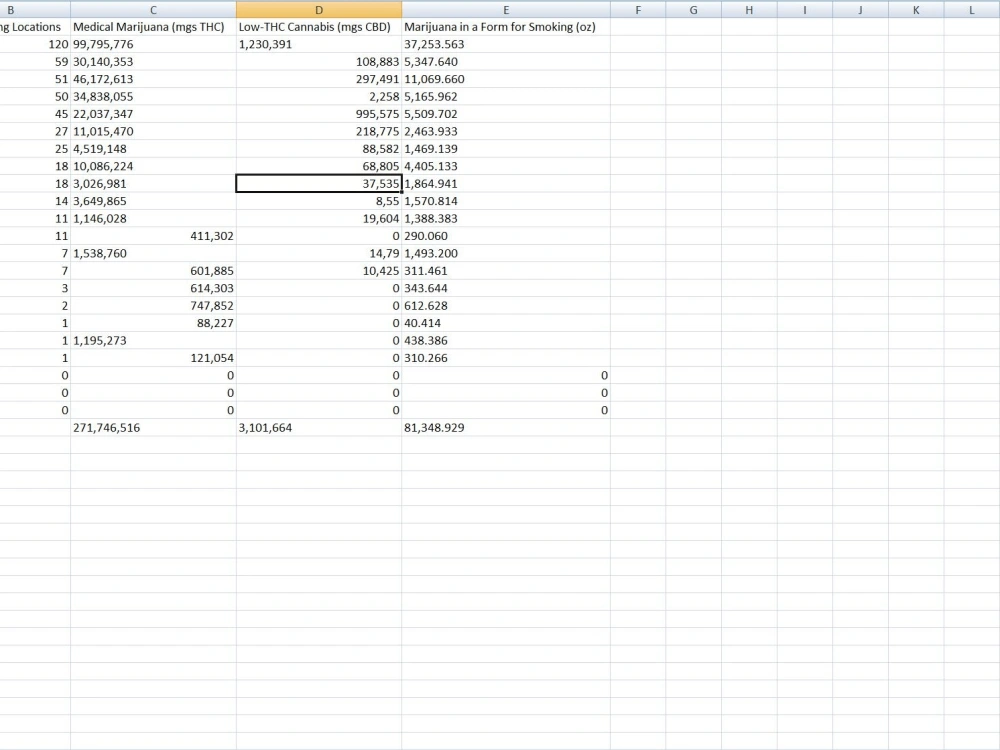Select cell with value 1,146,028

153,218
